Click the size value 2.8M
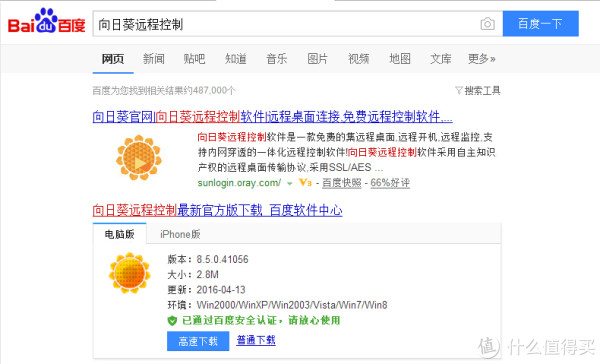The width and height of the screenshot is (600, 364). coord(207,275)
